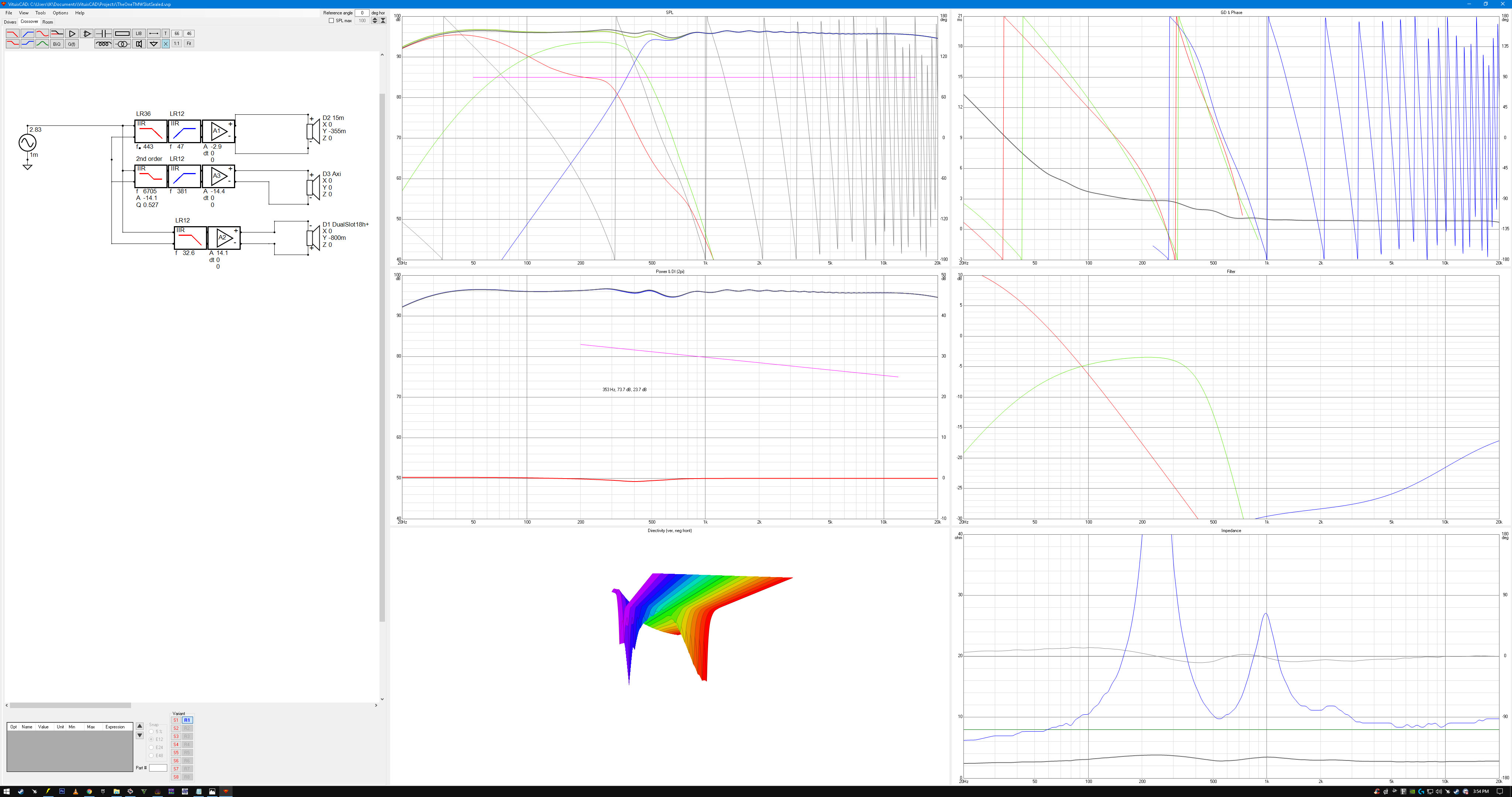Toggle variant S5
This screenshot has width=1512, height=797.
pos(175,752)
